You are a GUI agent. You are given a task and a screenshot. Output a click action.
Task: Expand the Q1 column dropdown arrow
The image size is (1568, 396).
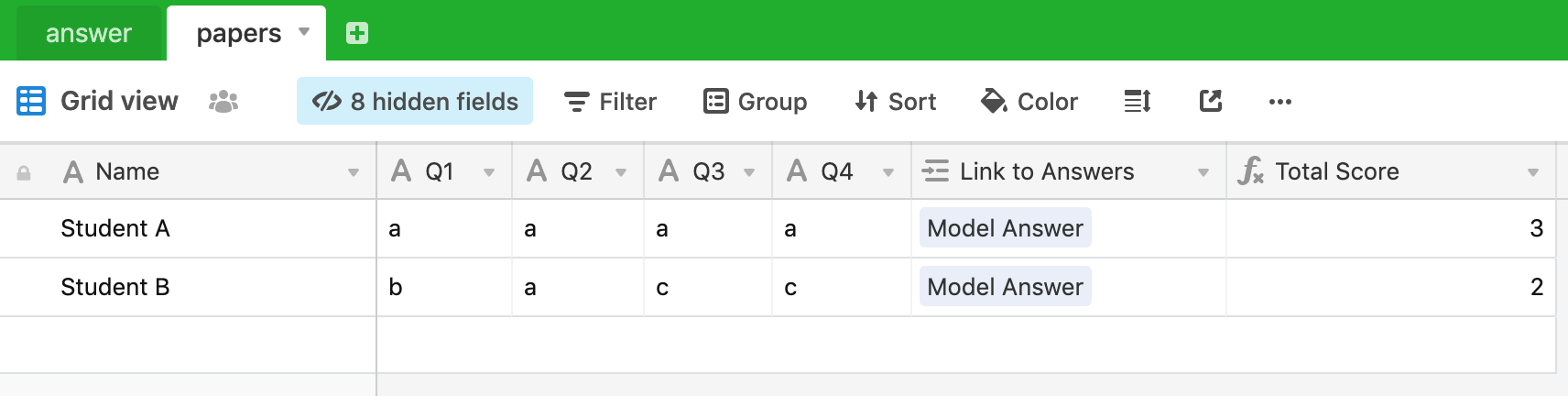tap(489, 172)
